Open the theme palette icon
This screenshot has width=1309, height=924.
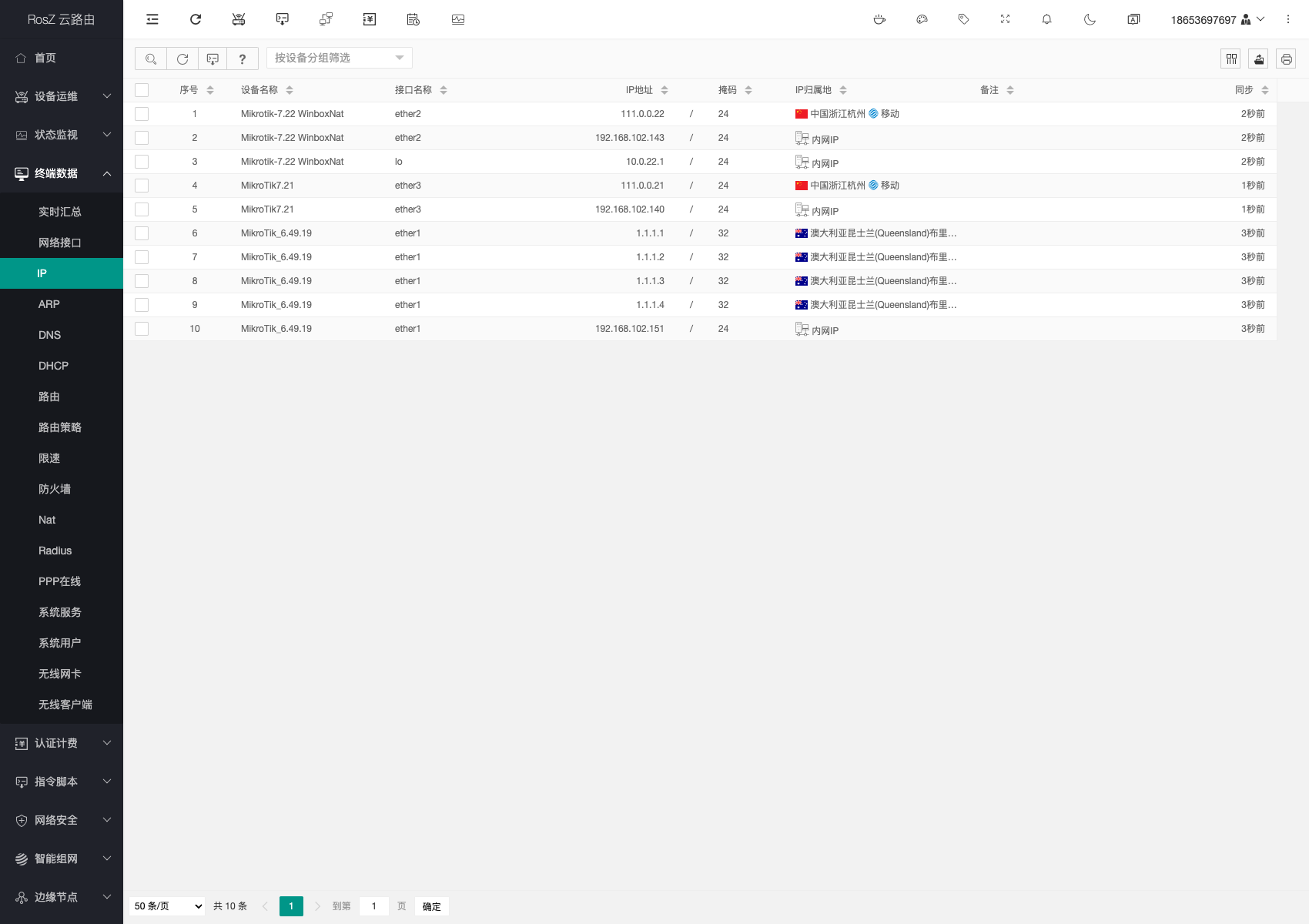[x=922, y=19]
